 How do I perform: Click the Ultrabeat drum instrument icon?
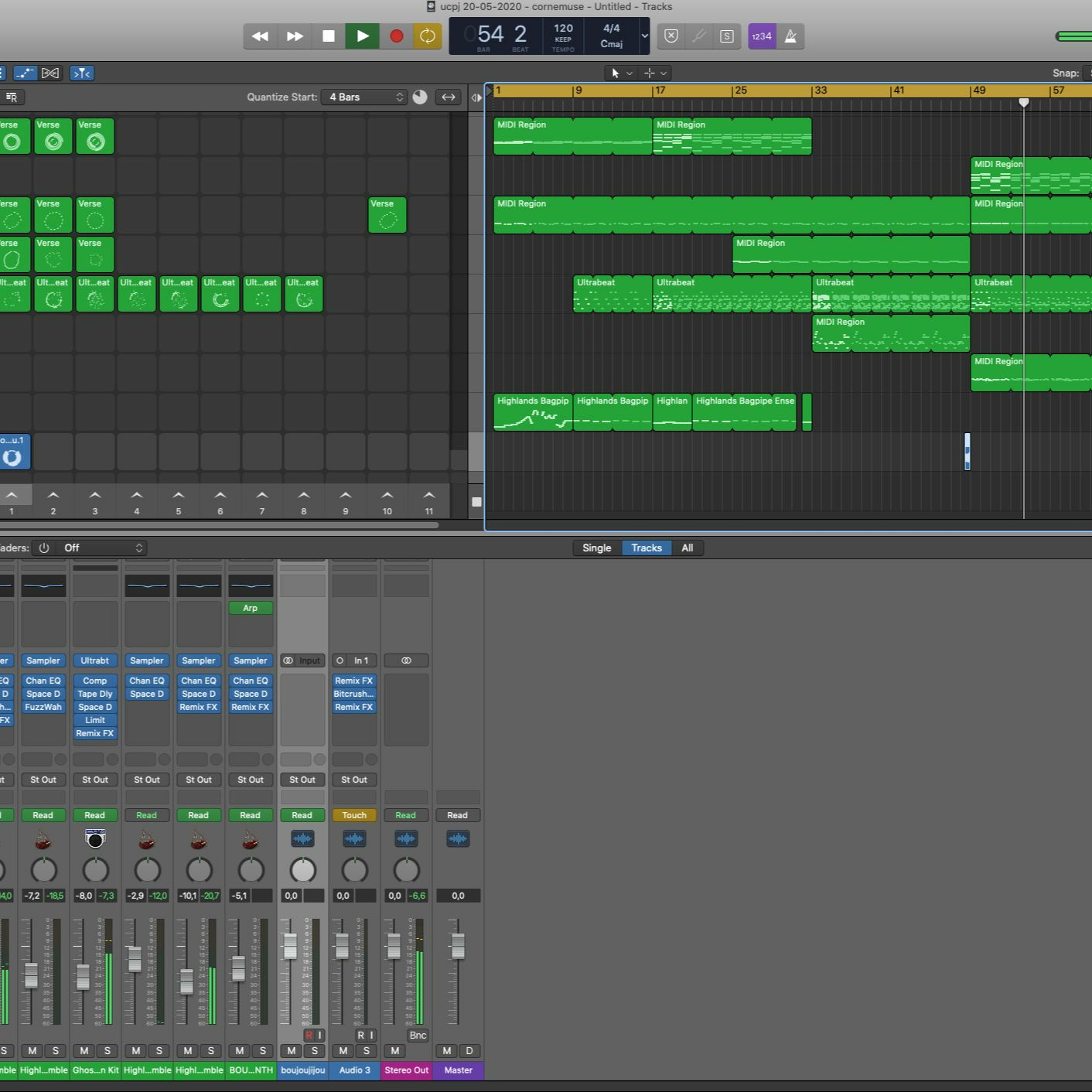(x=95, y=839)
